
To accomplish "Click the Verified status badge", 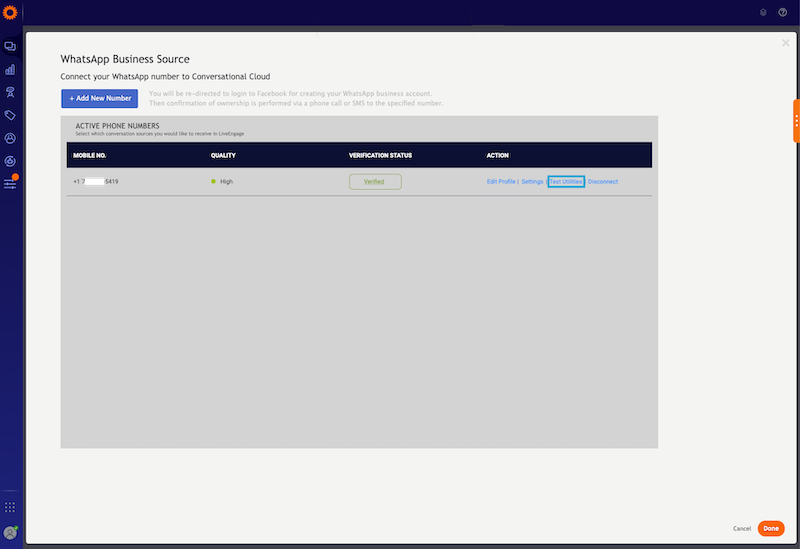I will [x=375, y=182].
